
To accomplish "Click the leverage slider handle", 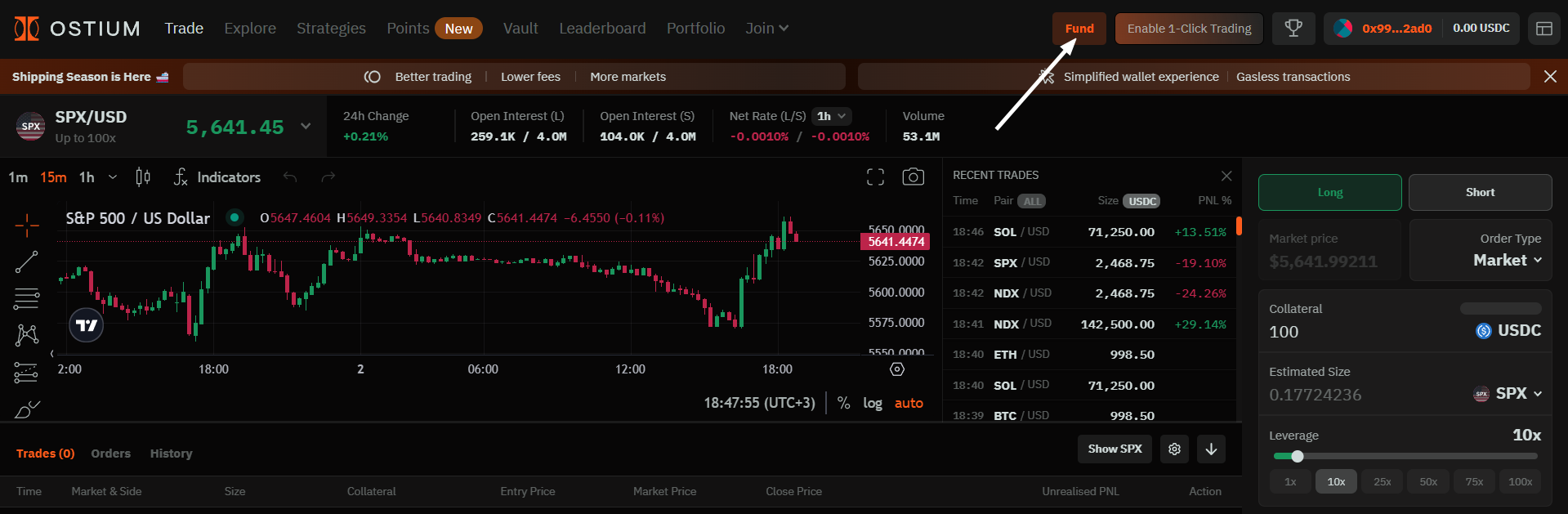I will click(x=1297, y=456).
